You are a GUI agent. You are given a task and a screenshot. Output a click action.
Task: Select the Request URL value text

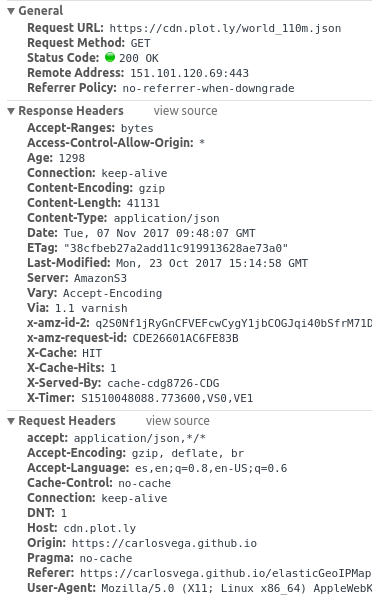pos(225,28)
